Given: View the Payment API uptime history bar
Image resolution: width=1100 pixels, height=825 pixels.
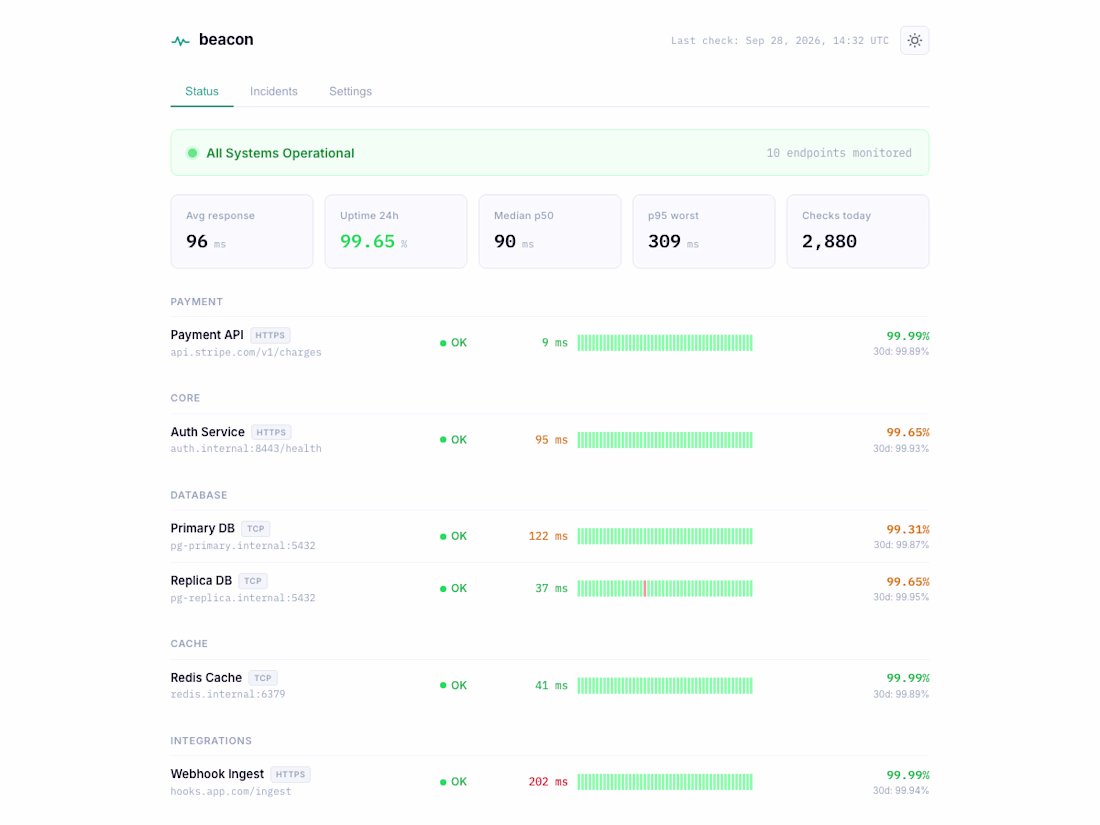Looking at the screenshot, I should tap(665, 343).
